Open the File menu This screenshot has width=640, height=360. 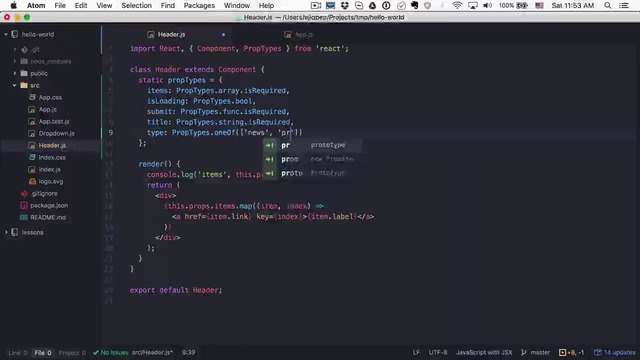60,5
